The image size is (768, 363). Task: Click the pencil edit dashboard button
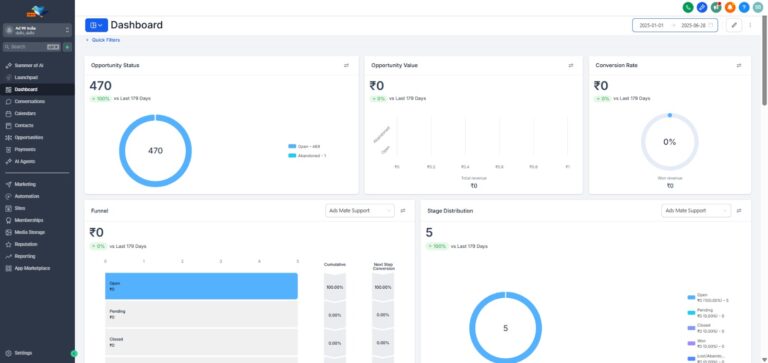click(x=734, y=25)
